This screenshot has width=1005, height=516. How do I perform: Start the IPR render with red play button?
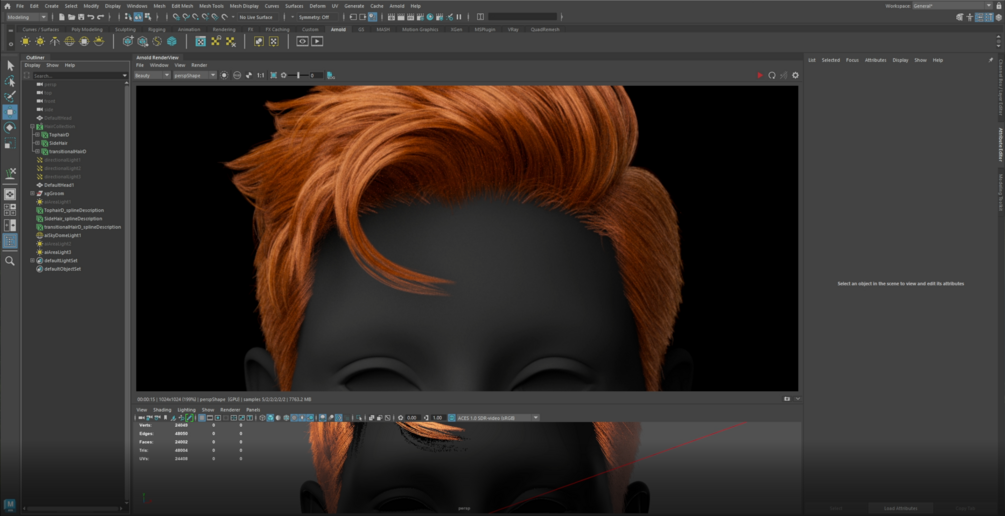click(760, 75)
